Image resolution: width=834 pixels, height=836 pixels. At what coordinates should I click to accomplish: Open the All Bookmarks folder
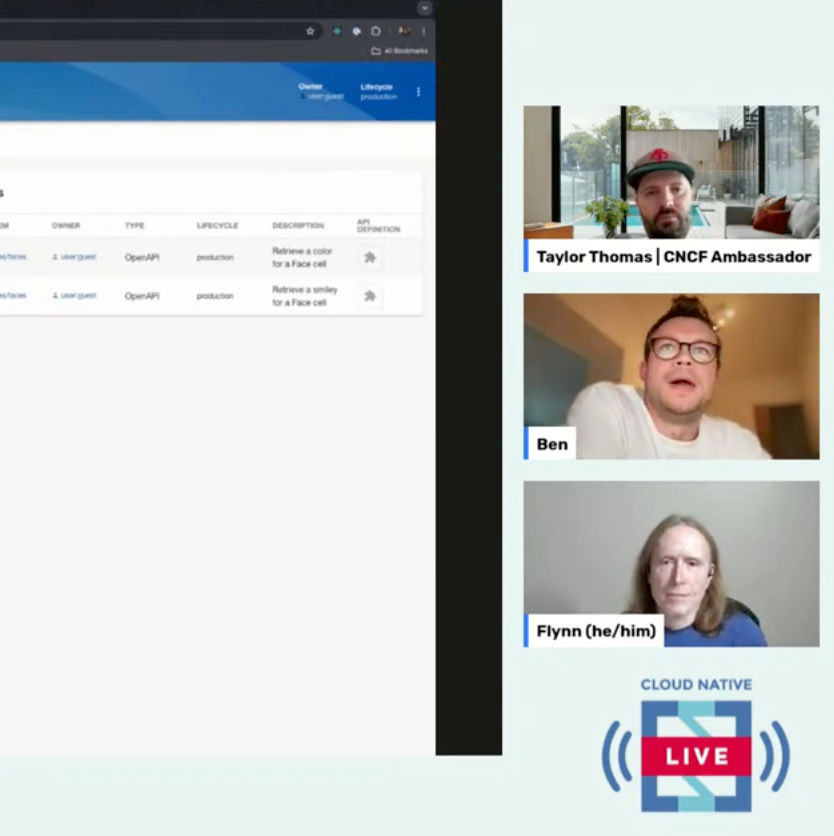(x=399, y=51)
